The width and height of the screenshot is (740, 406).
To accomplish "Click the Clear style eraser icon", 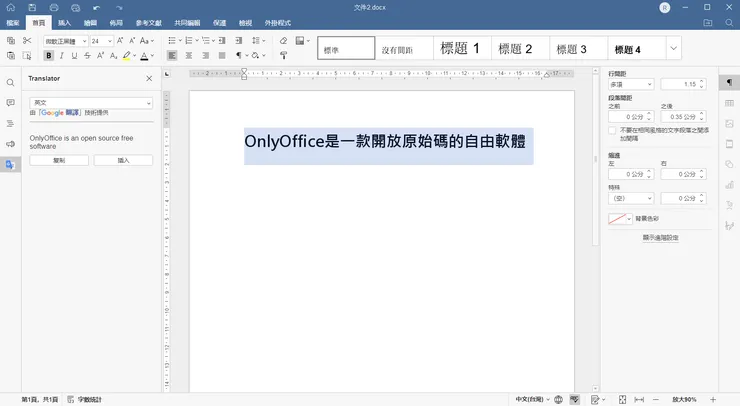I will pos(283,41).
